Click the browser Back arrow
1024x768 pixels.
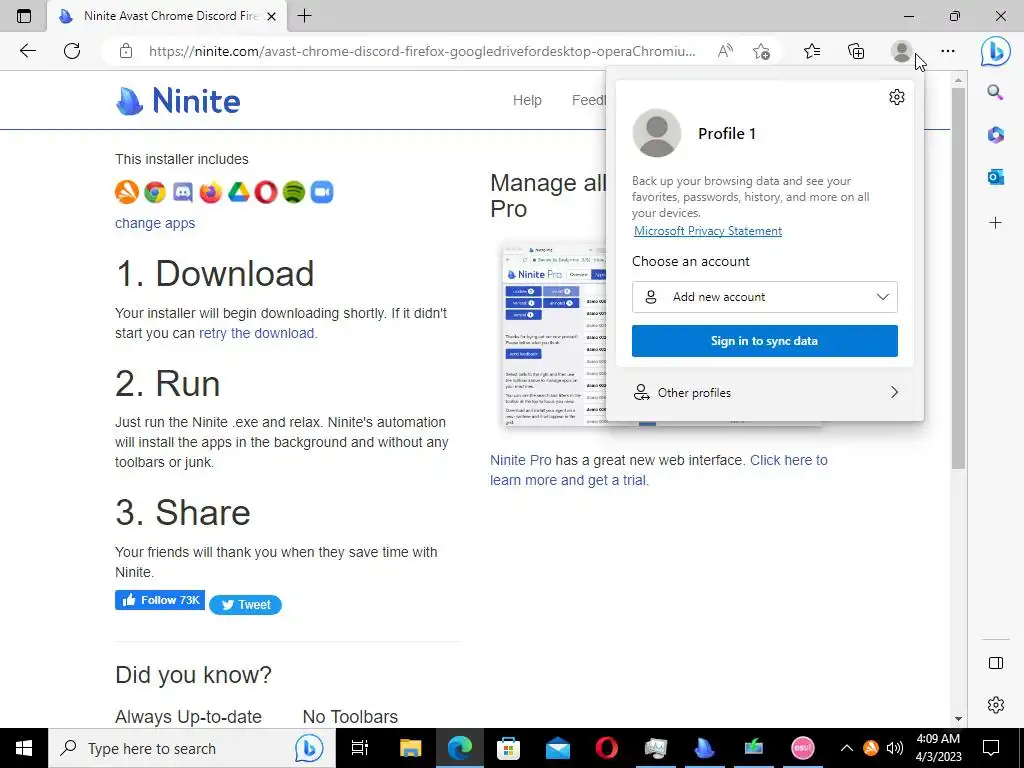coord(27,51)
